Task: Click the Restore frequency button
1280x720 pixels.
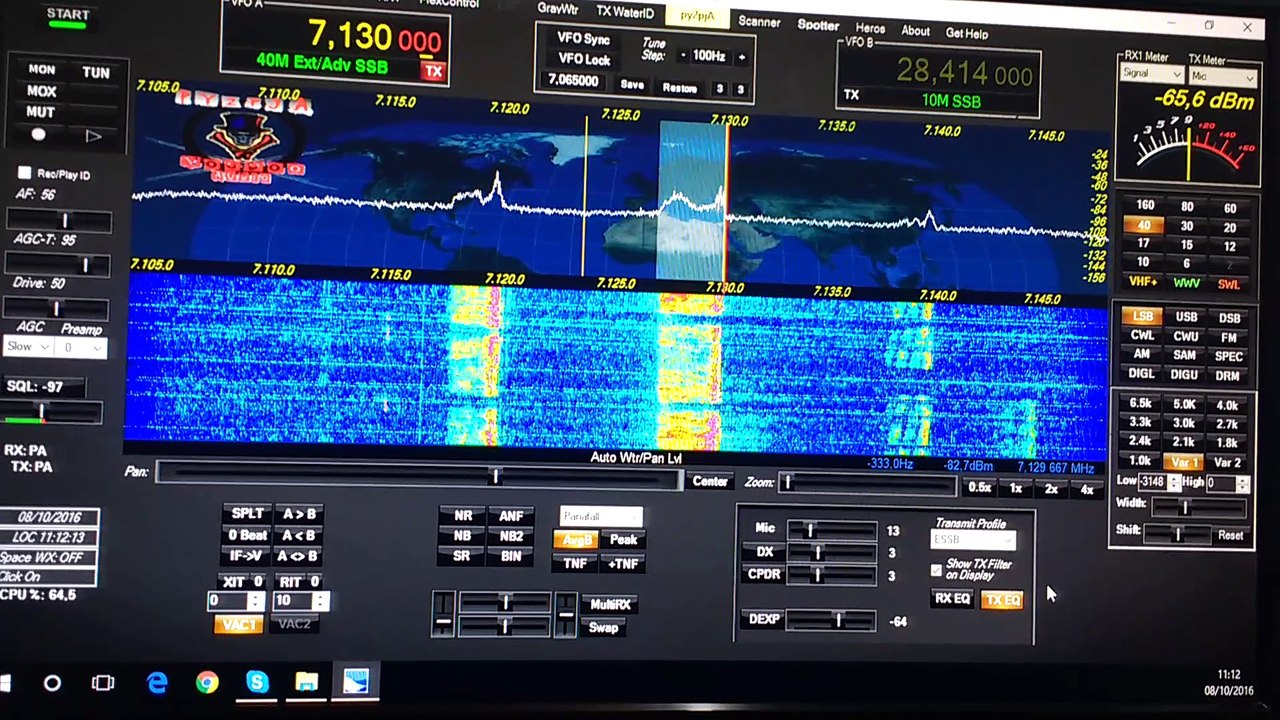Action: pyautogui.click(x=680, y=88)
